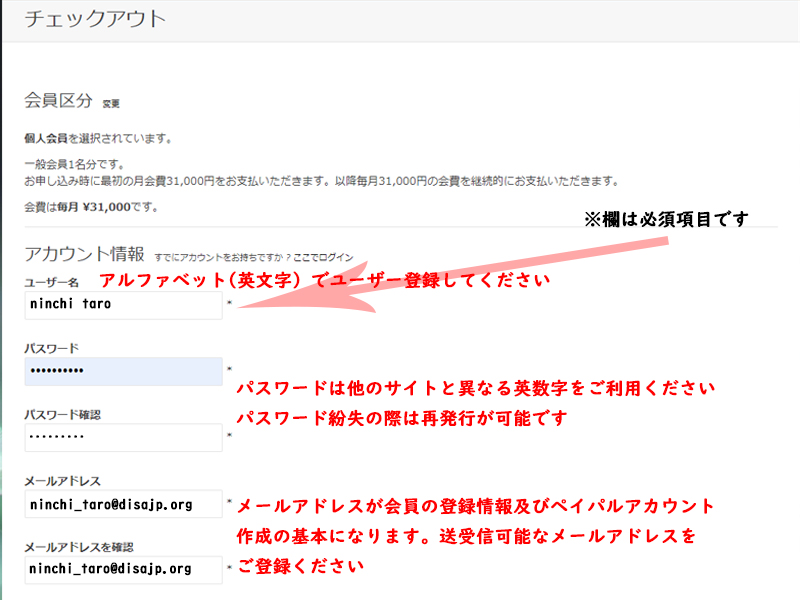
Task: Click the required asterisk beside username field
Action: point(229,302)
